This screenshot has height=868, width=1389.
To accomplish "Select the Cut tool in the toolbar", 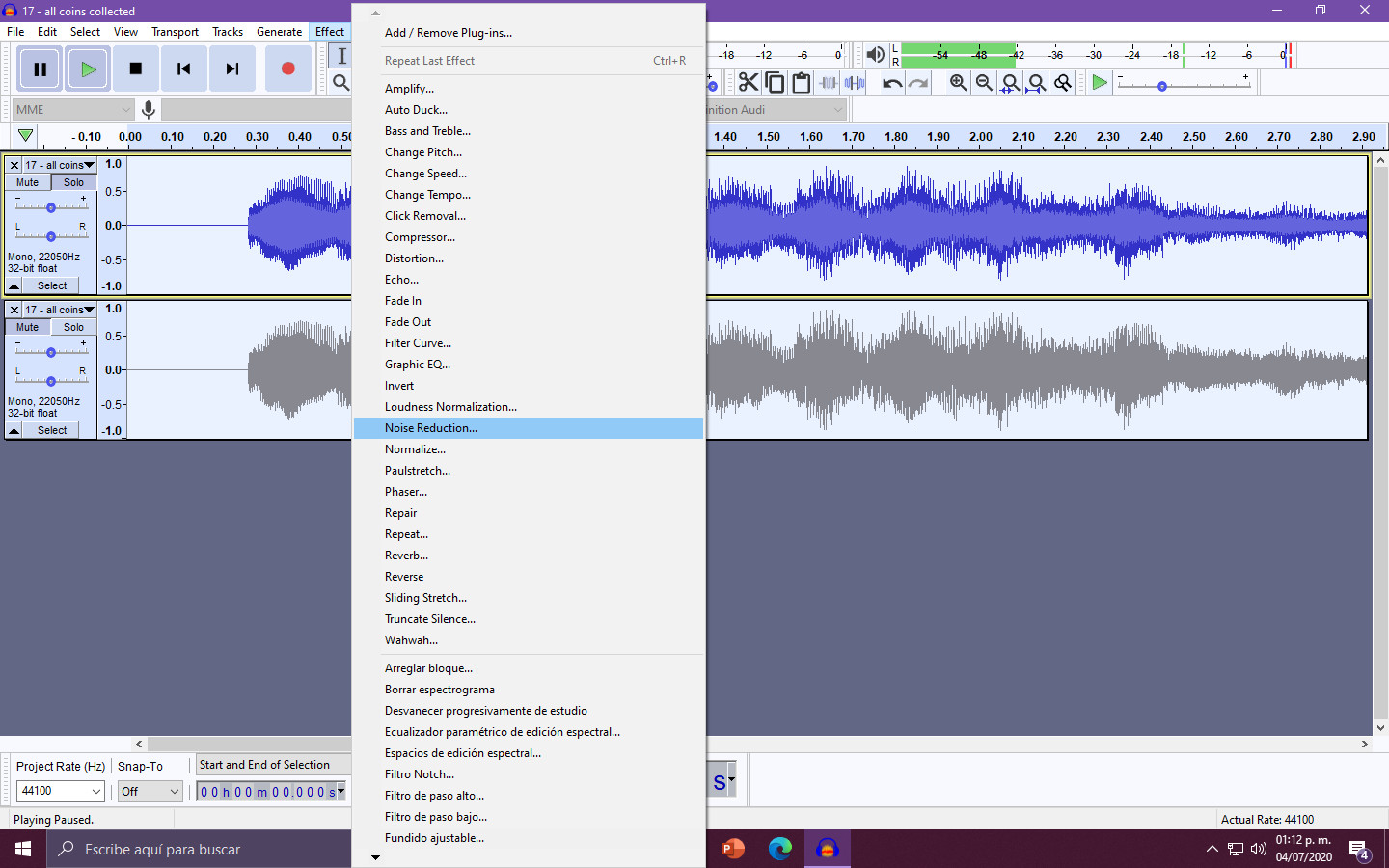I will tap(749, 83).
